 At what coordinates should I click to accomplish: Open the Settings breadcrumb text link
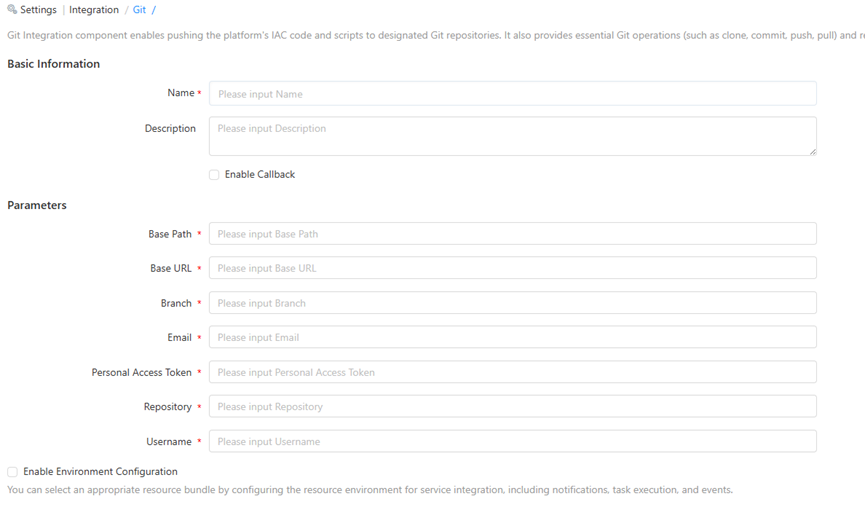[38, 10]
